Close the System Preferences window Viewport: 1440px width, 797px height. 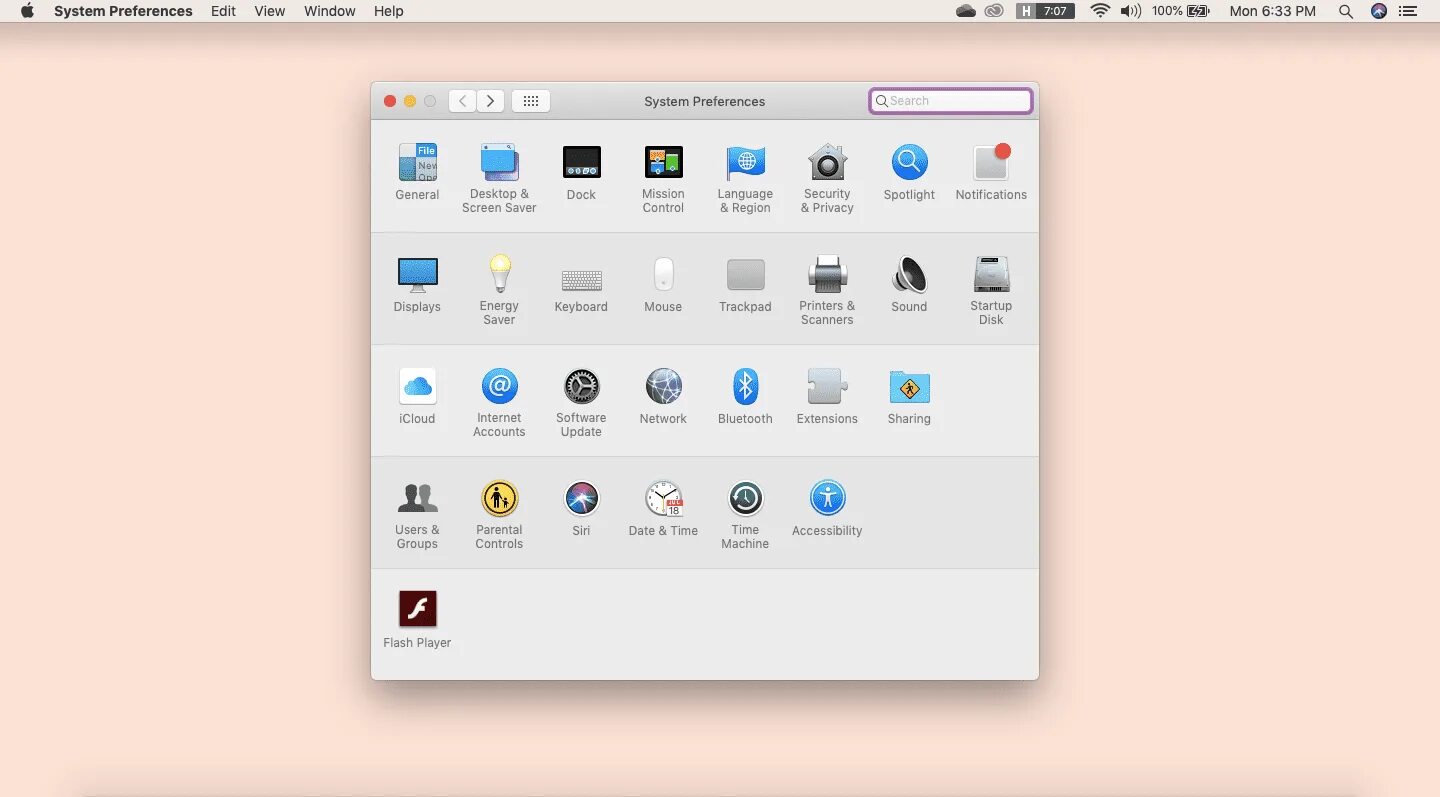(390, 101)
